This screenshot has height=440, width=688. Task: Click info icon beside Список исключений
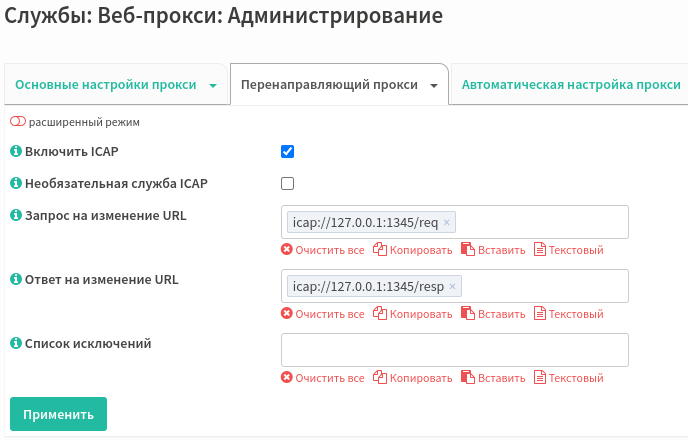pos(16,343)
